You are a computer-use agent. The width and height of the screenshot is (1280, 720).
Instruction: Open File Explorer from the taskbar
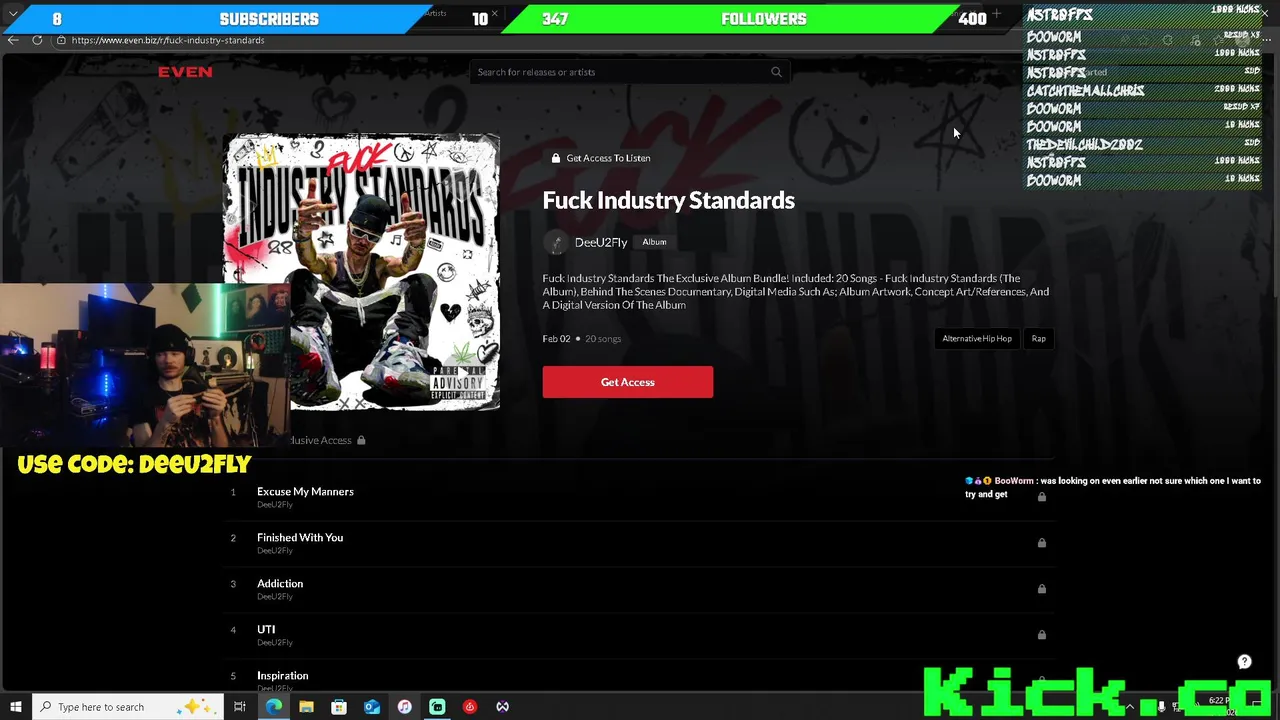[306, 707]
